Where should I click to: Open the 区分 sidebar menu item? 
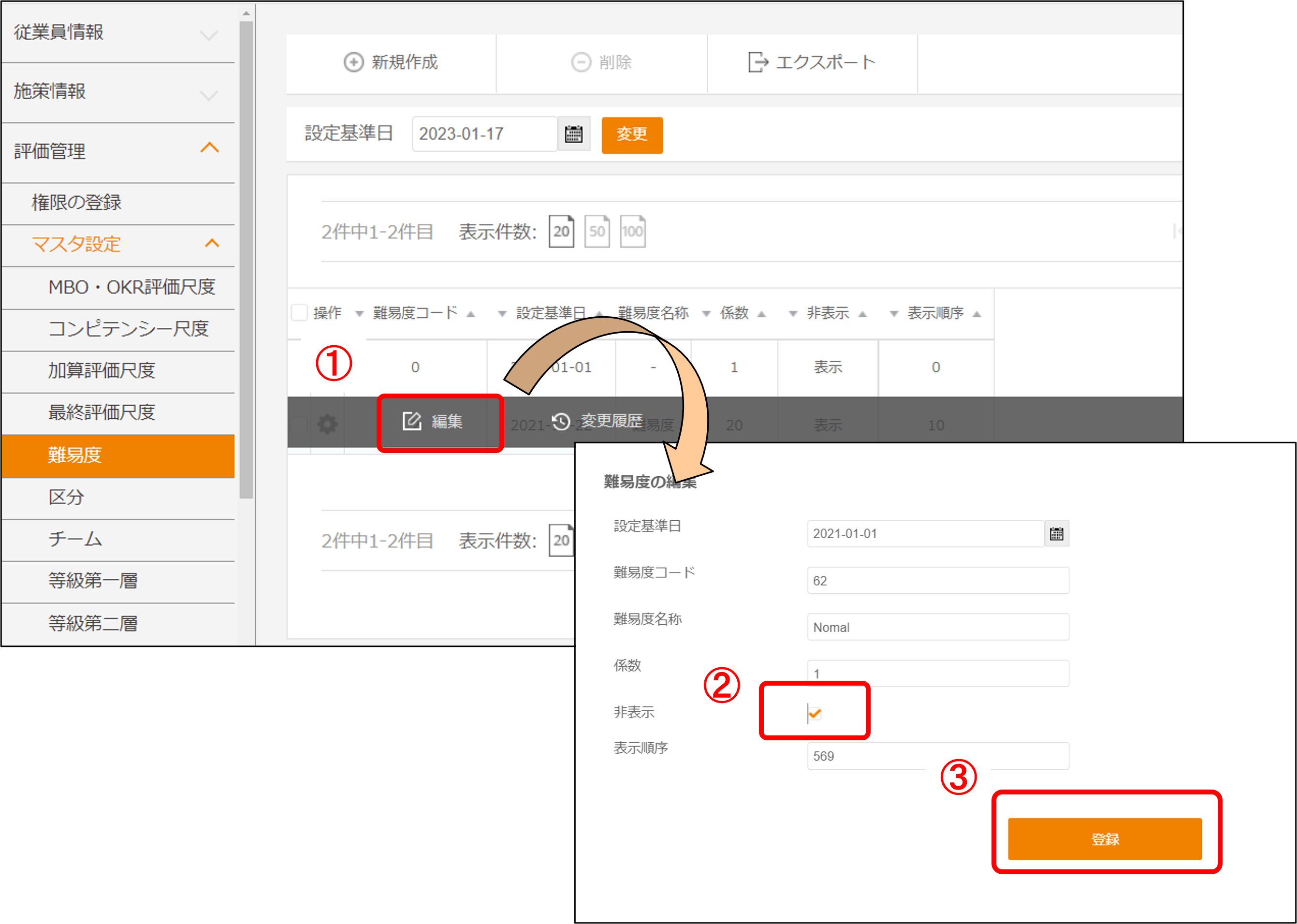click(x=67, y=497)
